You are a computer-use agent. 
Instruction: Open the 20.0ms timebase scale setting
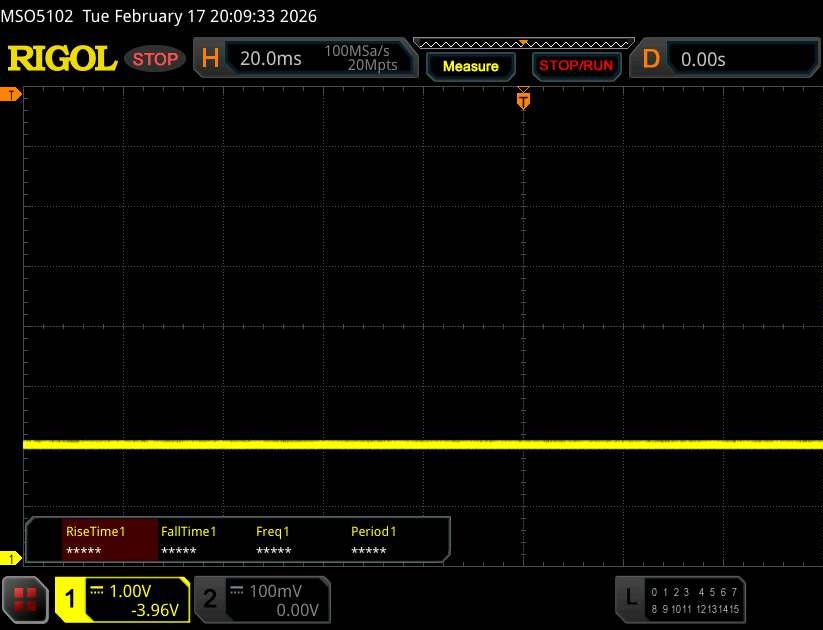[x=271, y=59]
